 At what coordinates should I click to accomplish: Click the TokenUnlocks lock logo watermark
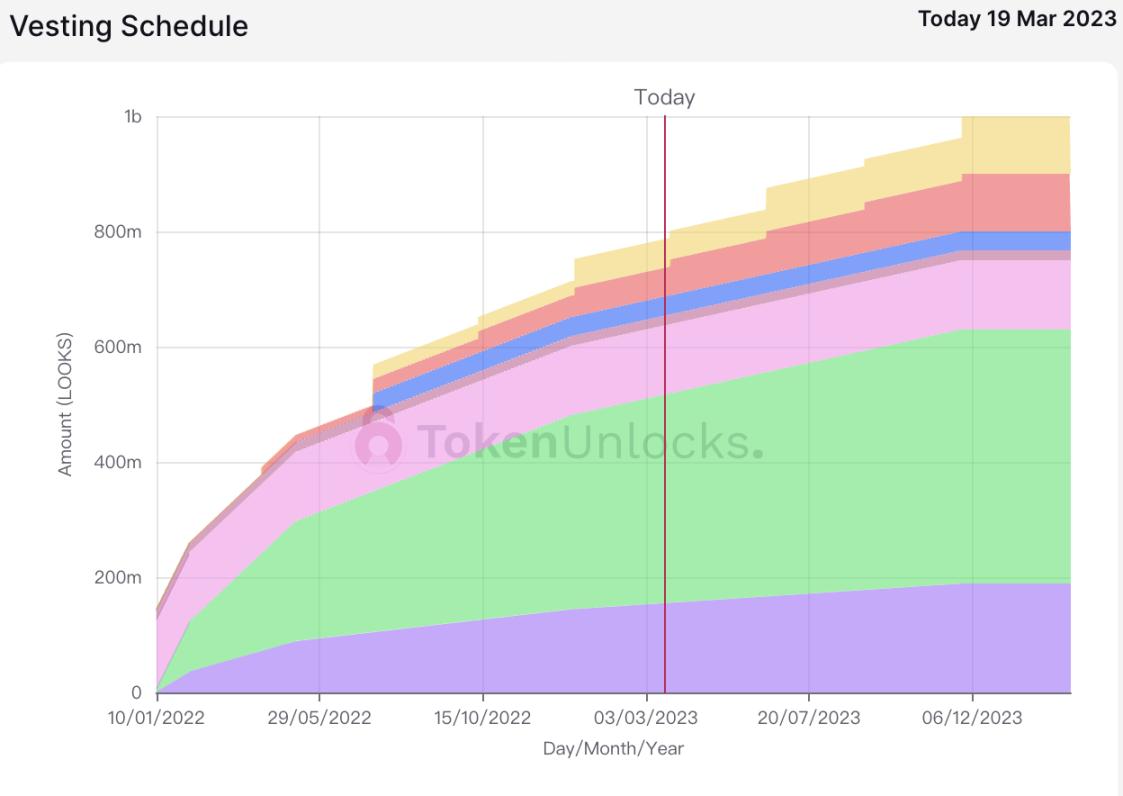(379, 441)
